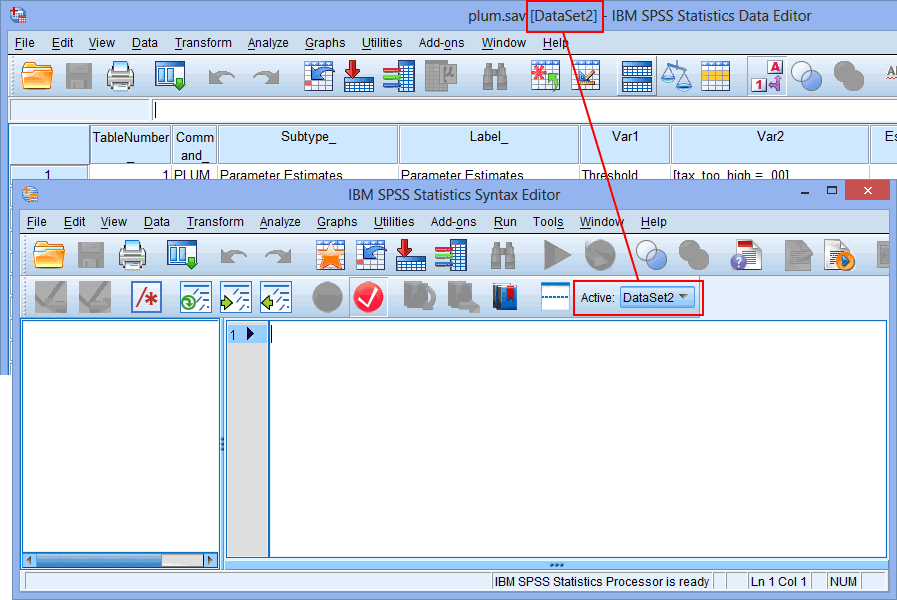
Task: Split editor window icon with dashed line
Action: click(x=555, y=297)
